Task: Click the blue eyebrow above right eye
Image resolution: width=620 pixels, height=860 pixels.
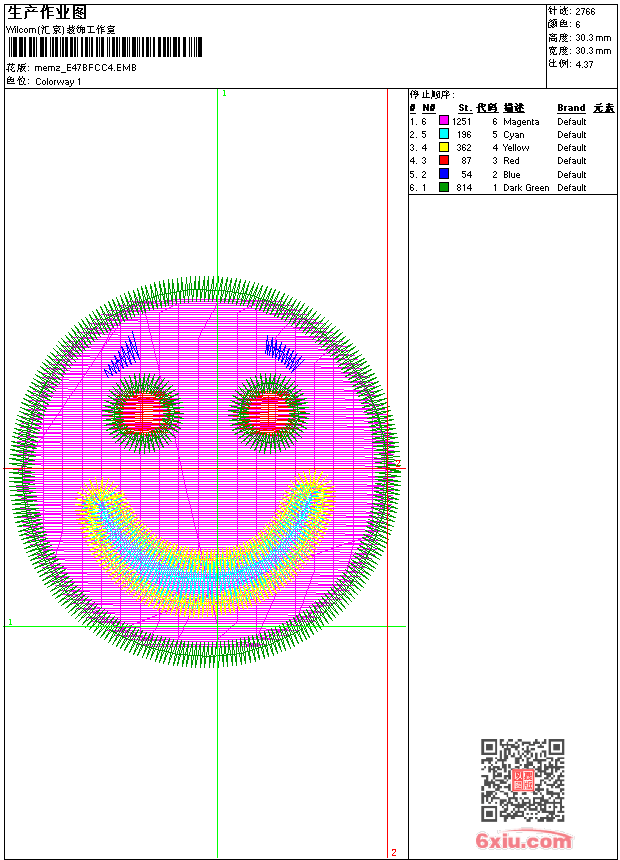Action: tap(283, 352)
